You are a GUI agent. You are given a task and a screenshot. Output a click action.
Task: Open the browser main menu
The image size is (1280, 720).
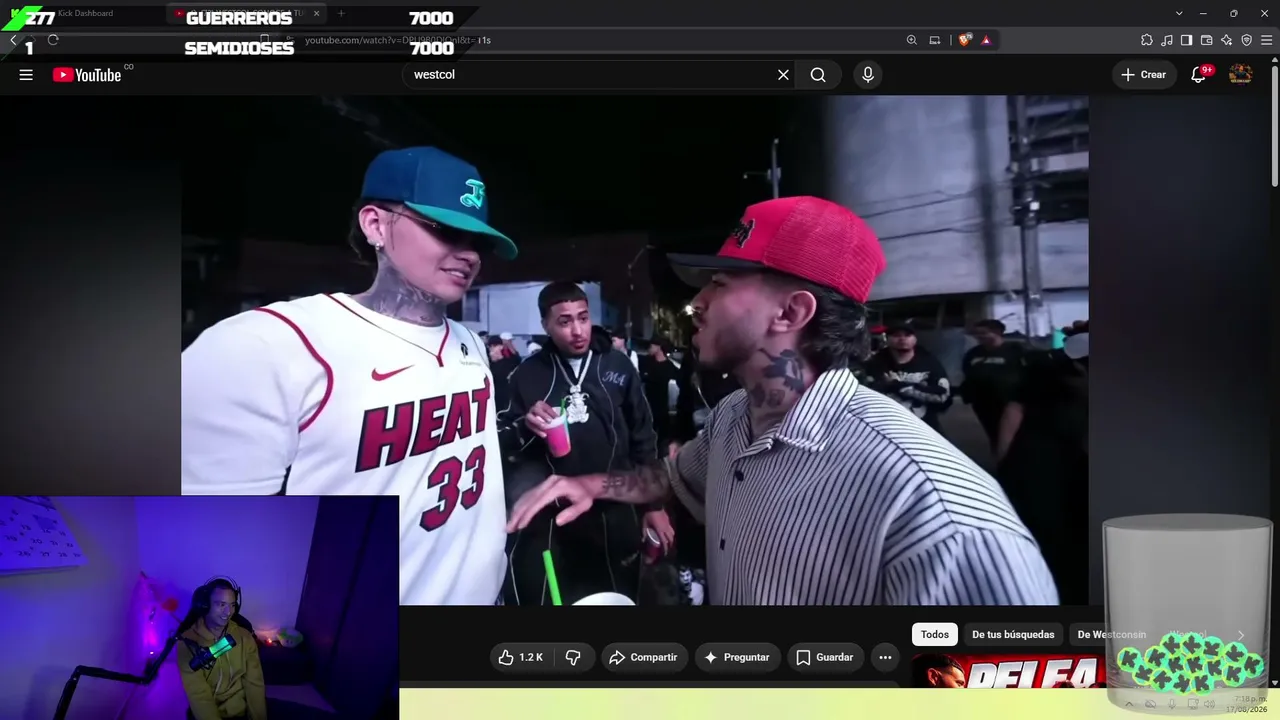coord(1266,40)
